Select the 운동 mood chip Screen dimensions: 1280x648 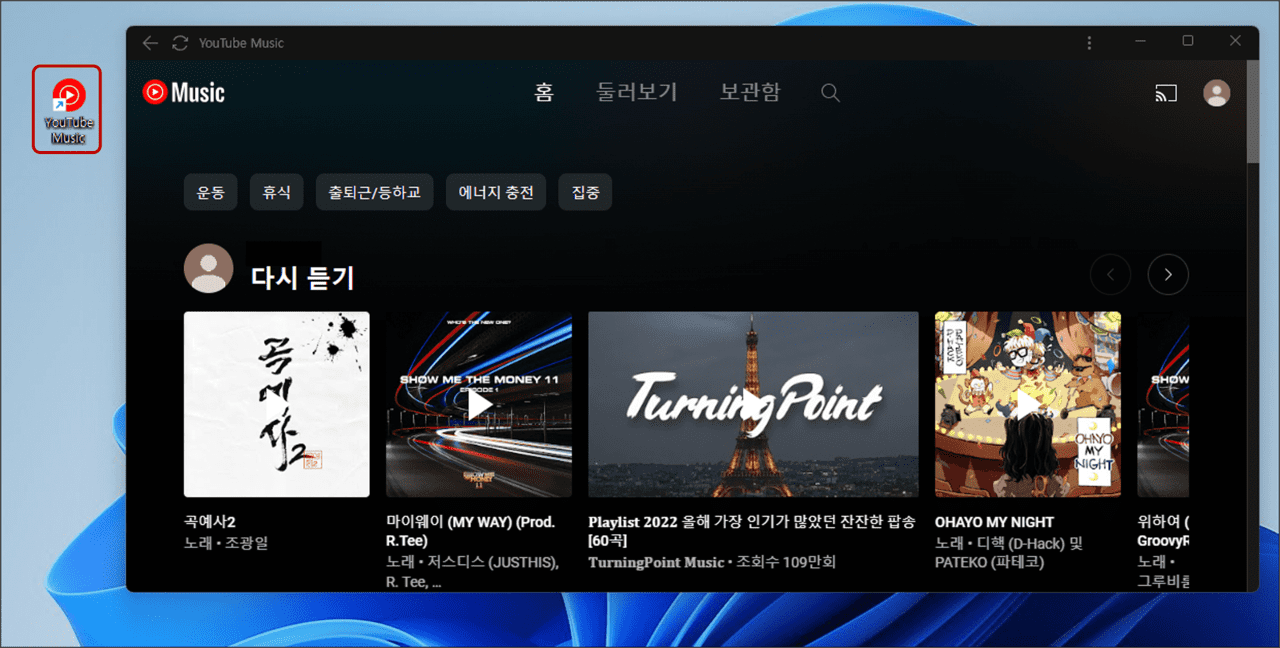coord(210,192)
